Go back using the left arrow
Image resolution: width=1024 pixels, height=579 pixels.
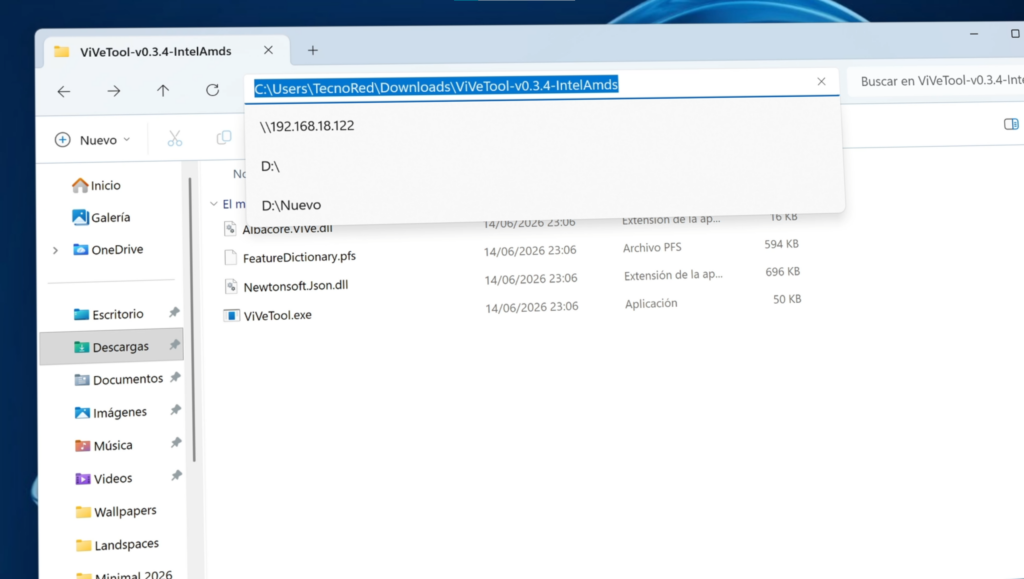click(63, 91)
